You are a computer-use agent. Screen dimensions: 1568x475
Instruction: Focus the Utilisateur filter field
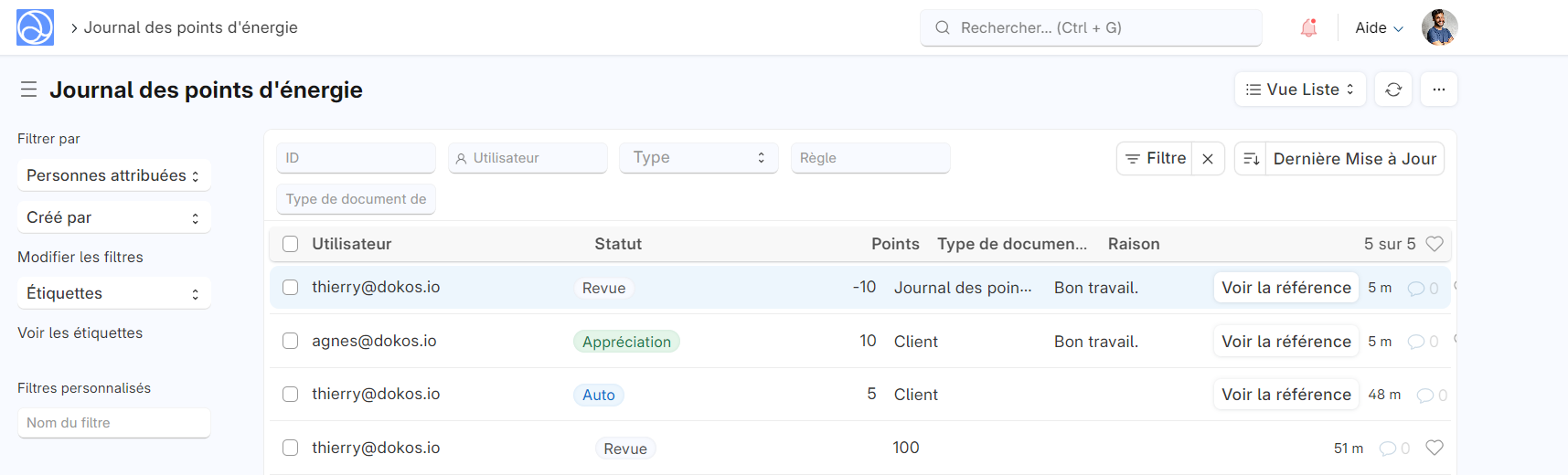point(528,158)
